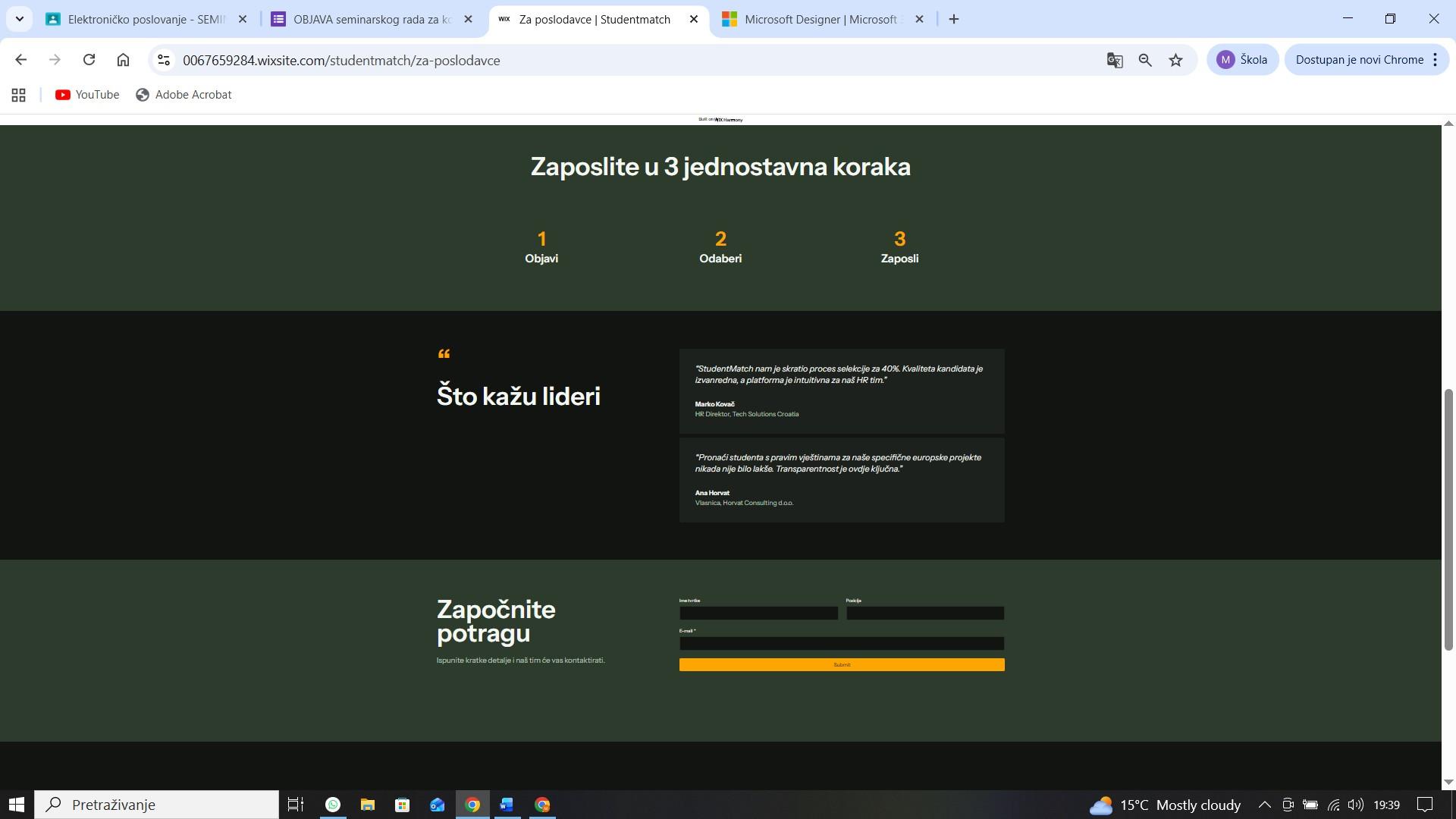
Task: Open the Škola profile button
Action: coord(1241,60)
